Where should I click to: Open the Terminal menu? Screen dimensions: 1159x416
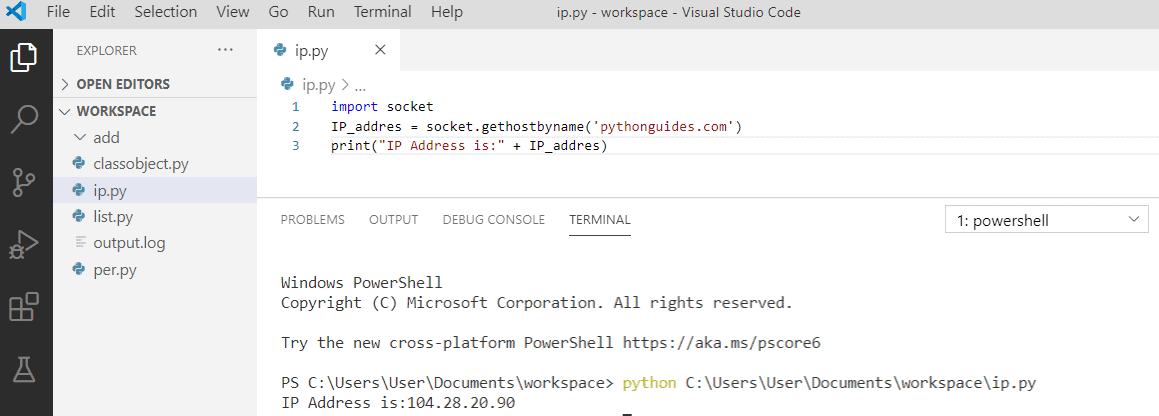pos(382,12)
